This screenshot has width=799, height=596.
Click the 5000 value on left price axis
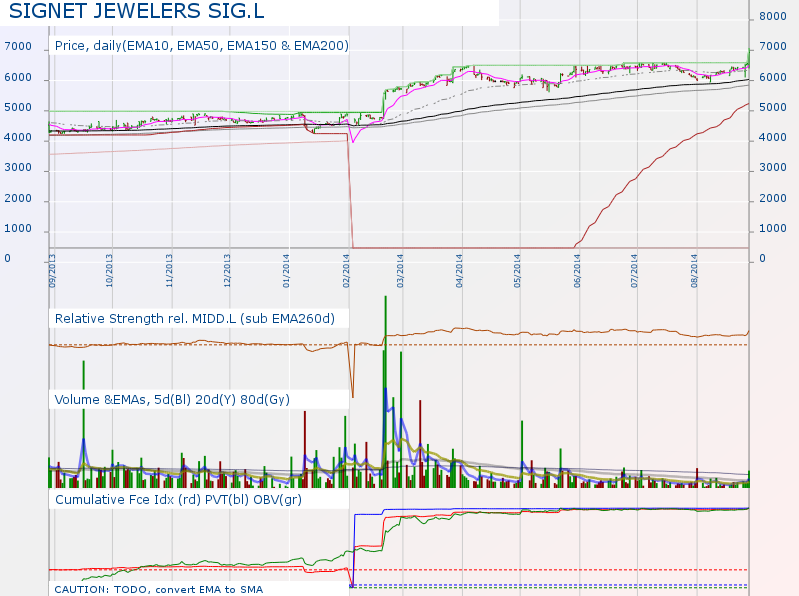coord(18,107)
